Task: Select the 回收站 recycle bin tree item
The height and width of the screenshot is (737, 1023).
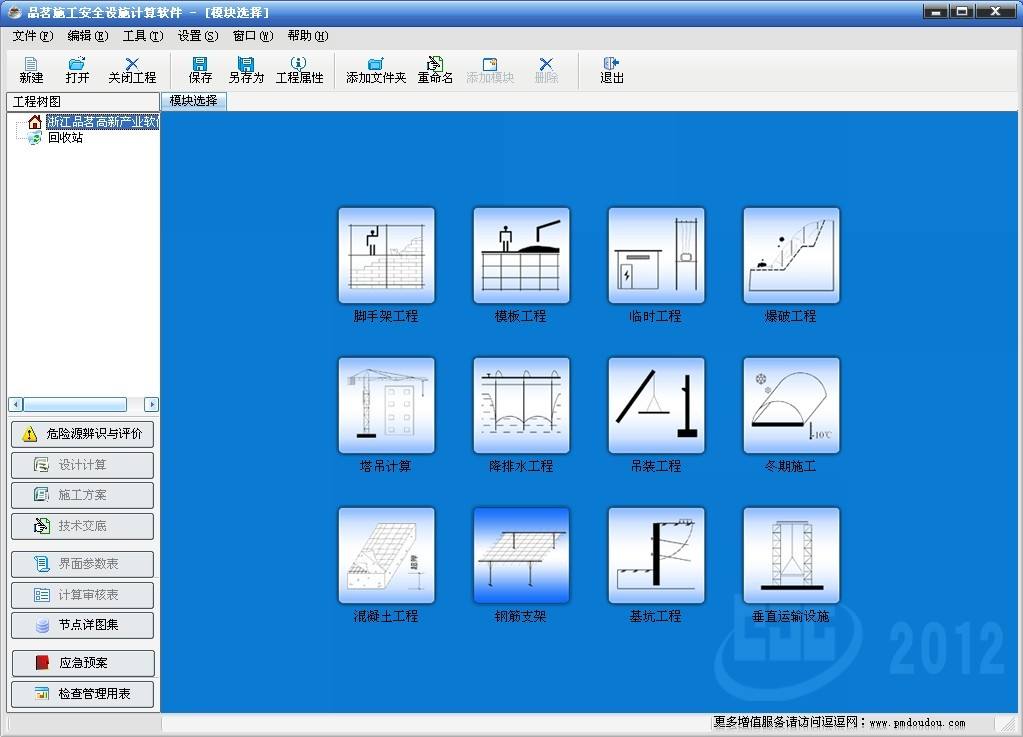Action: click(65, 138)
